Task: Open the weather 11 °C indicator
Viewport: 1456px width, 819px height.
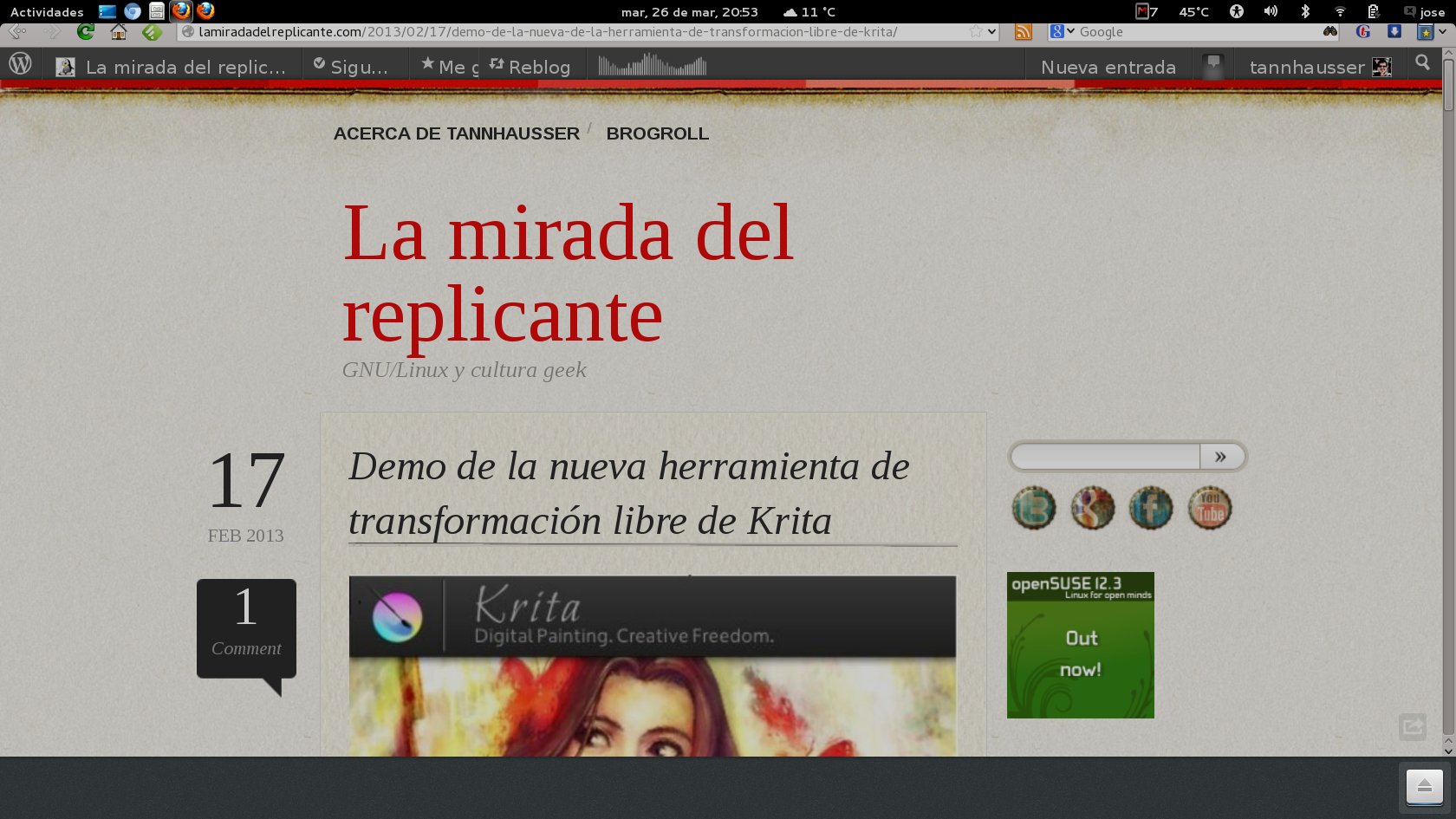Action: tap(809, 11)
